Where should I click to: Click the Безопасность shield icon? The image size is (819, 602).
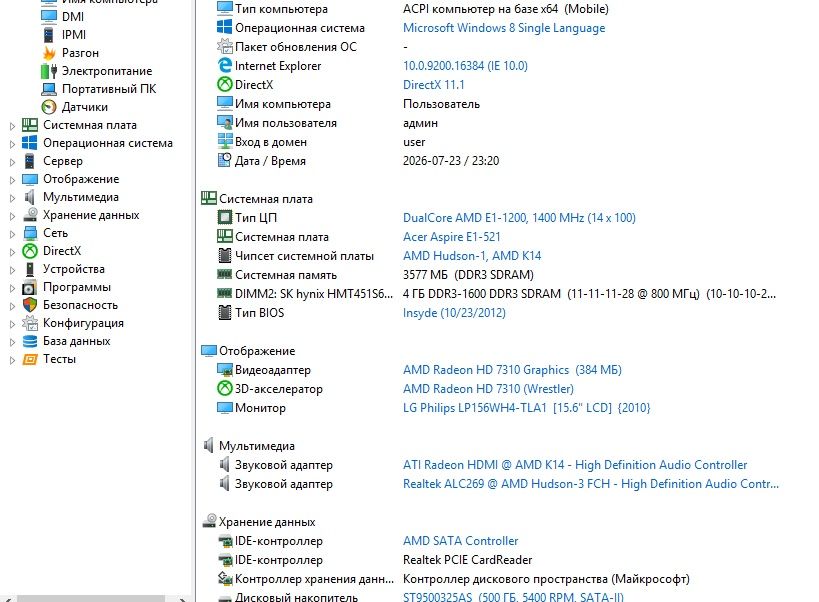point(30,305)
